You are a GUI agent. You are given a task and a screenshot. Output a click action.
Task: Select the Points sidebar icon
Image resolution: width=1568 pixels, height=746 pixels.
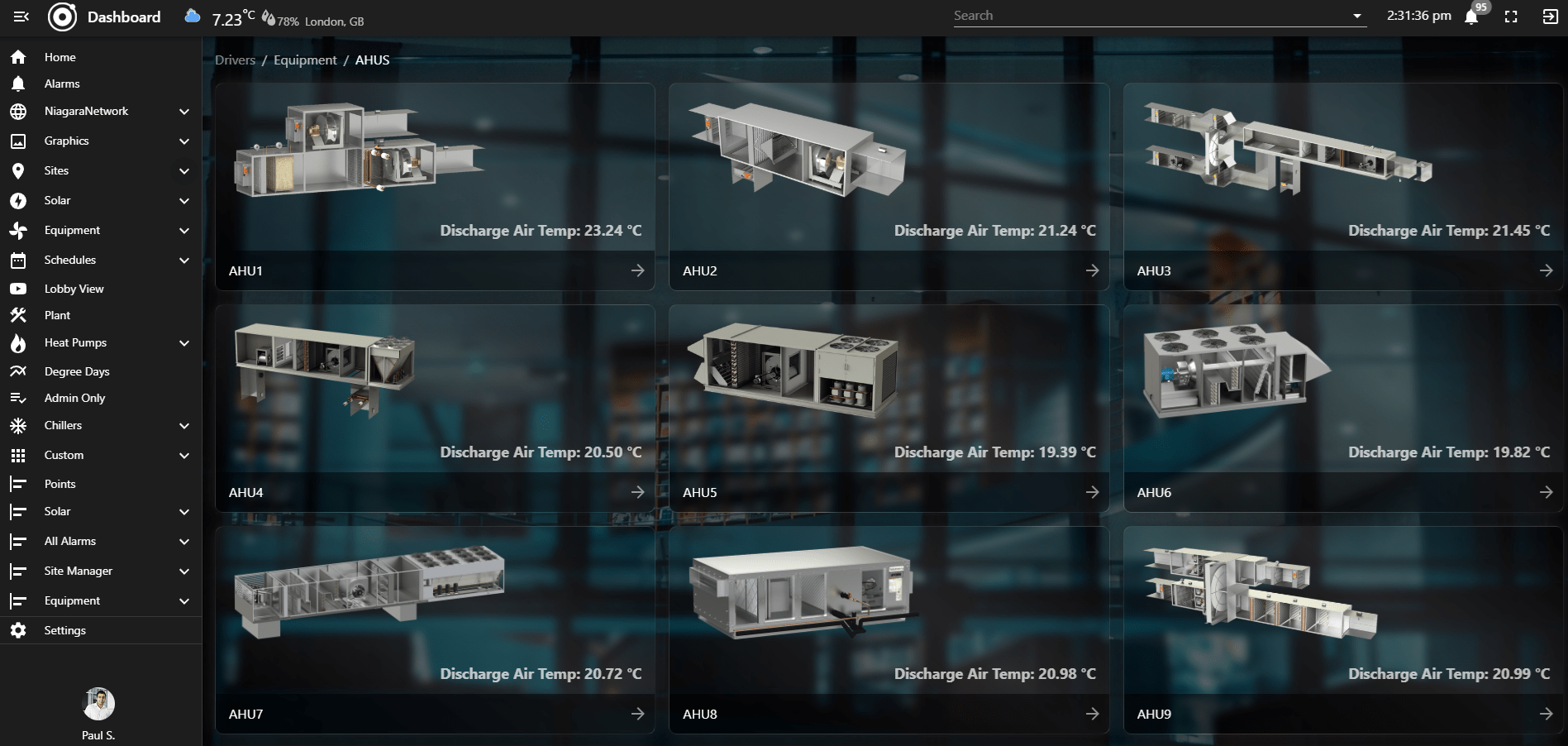(17, 484)
